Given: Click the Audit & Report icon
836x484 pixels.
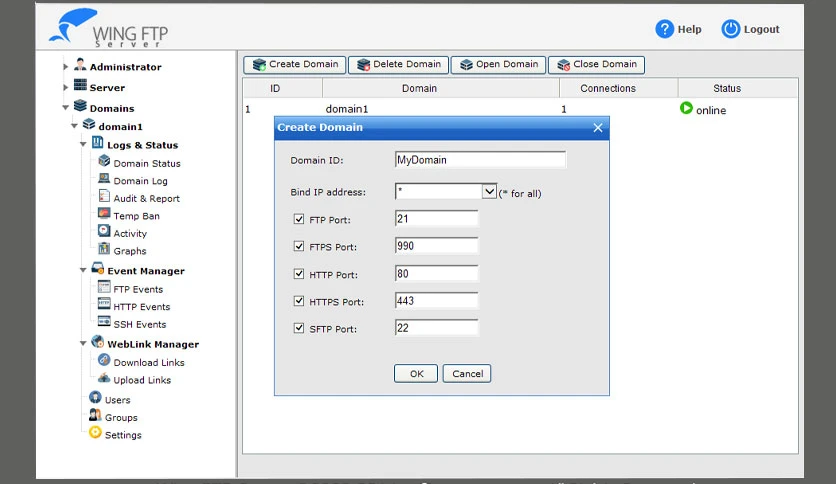Looking at the screenshot, I should [104, 196].
